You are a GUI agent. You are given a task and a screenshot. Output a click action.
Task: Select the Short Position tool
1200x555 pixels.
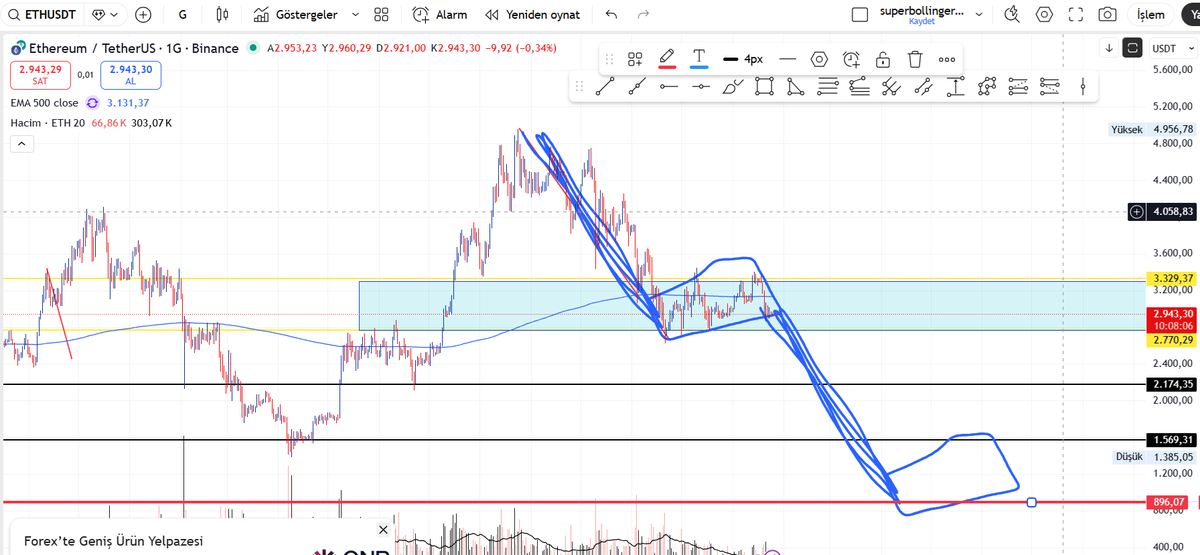(x=1051, y=87)
